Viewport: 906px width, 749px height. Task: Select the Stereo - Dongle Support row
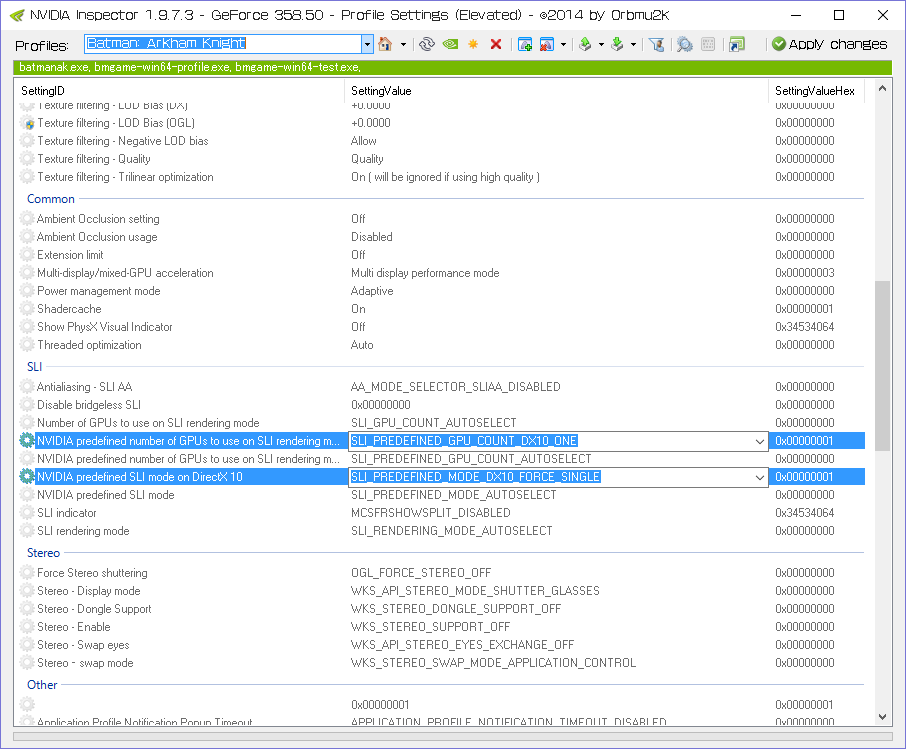tap(440, 609)
